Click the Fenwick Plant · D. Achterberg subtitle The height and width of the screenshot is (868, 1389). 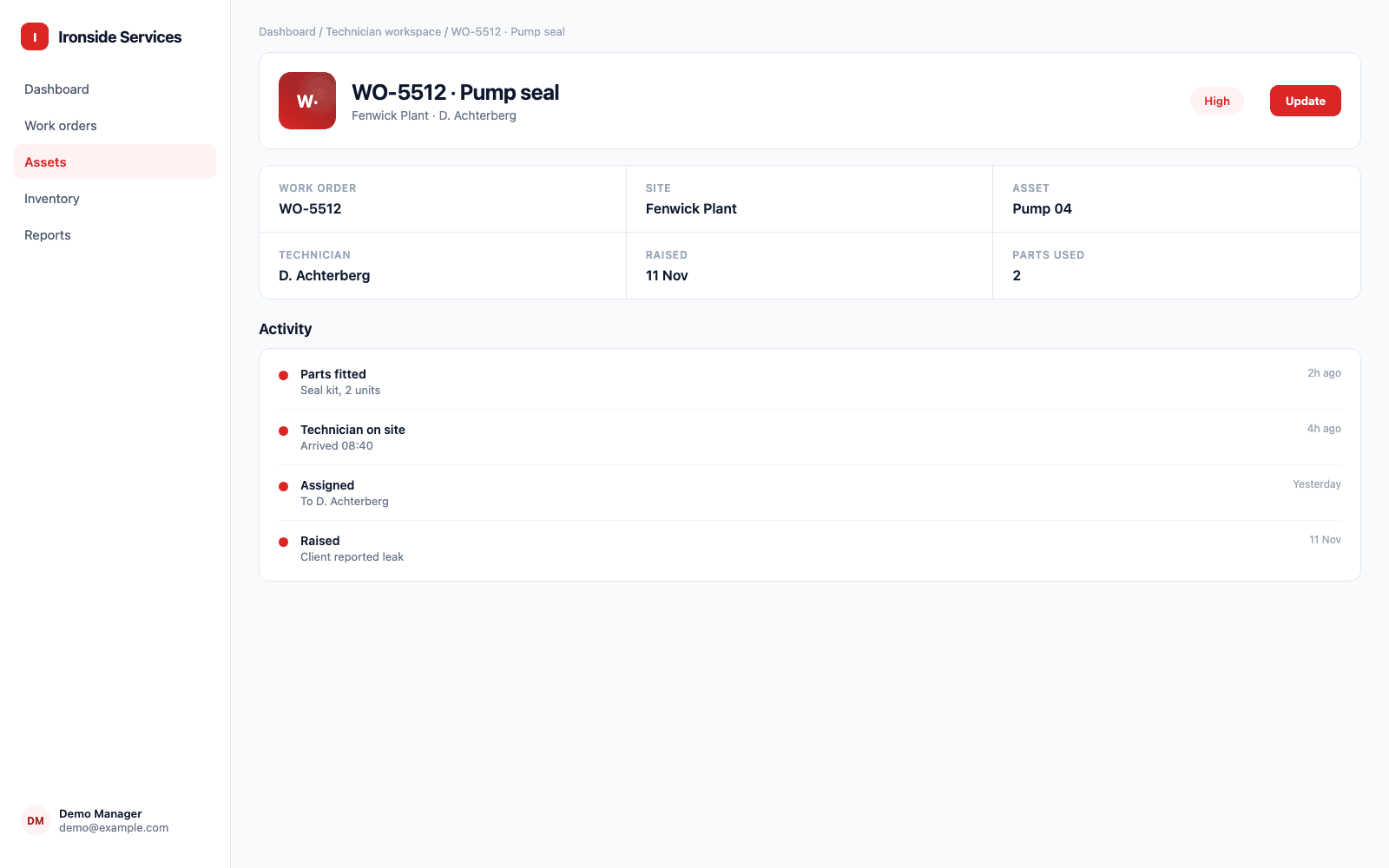434,115
